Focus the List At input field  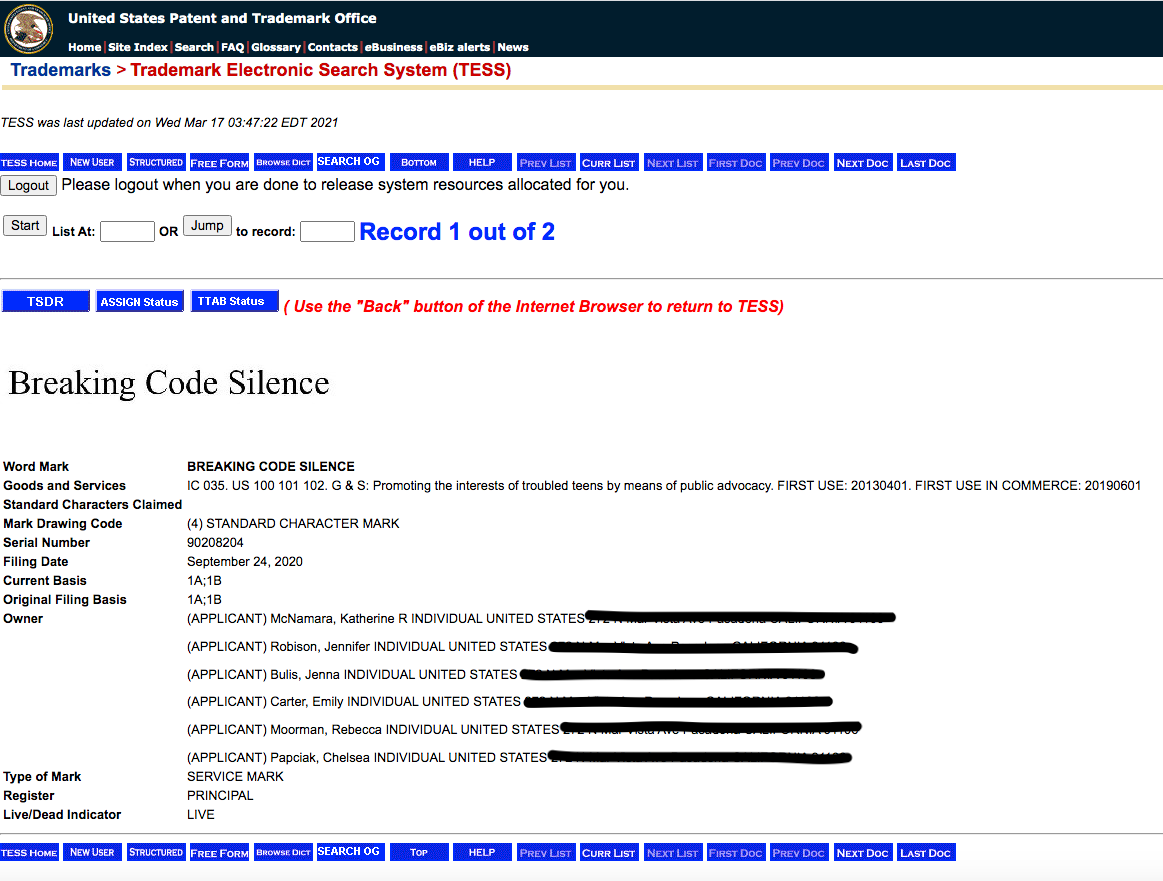pyautogui.click(x=127, y=232)
